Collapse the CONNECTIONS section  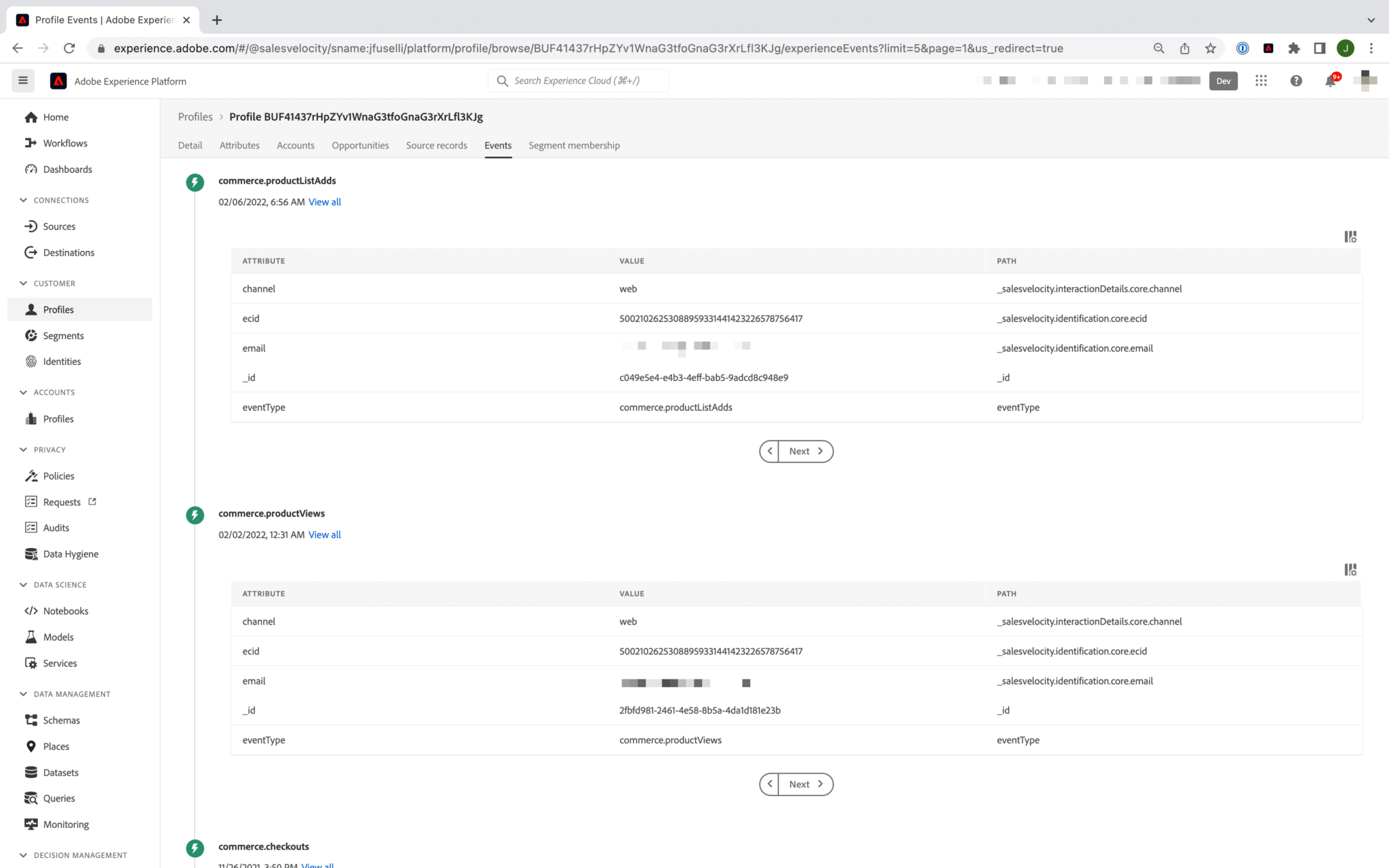click(24, 199)
